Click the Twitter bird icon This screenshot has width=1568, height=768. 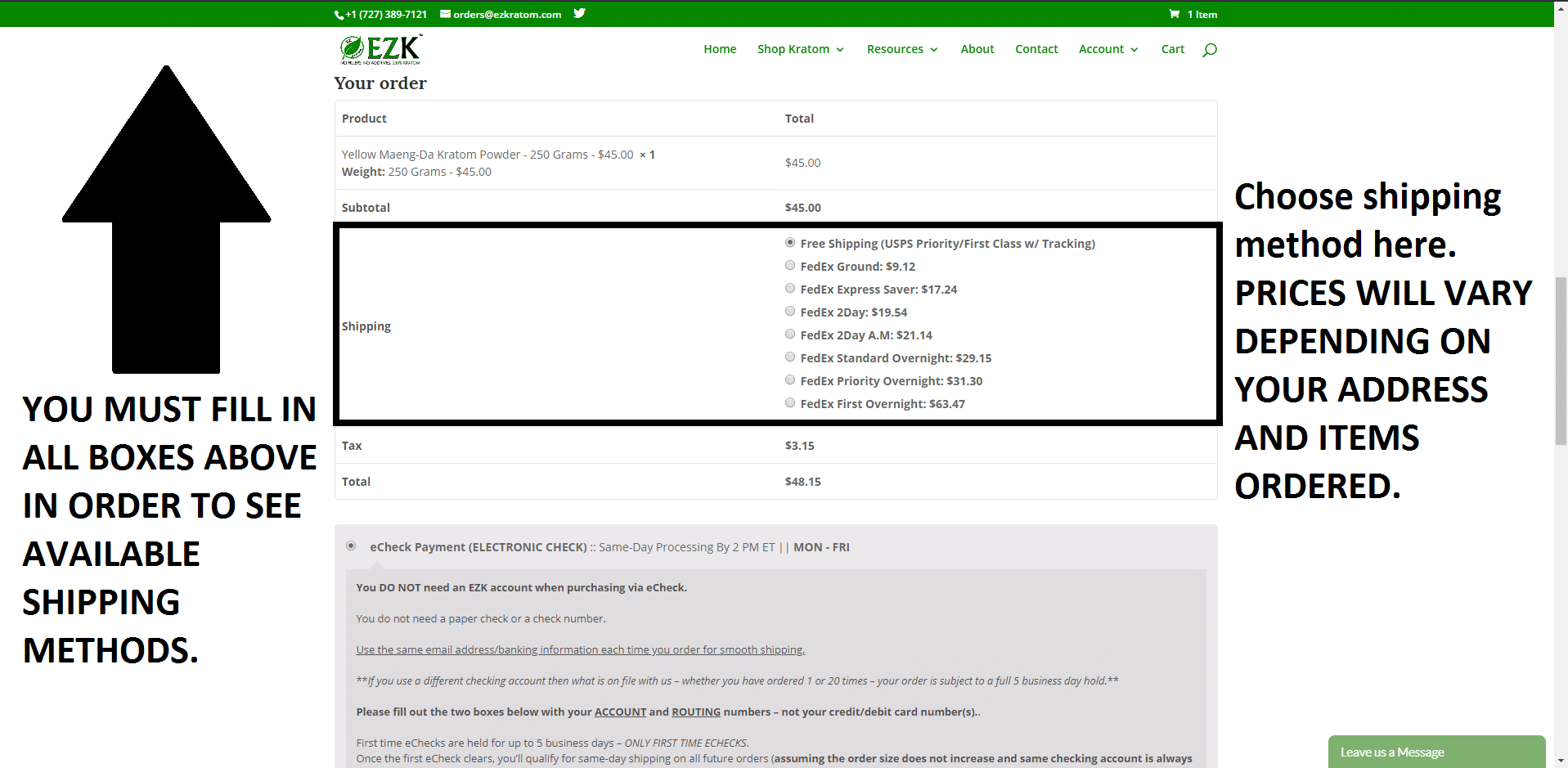pos(579,13)
